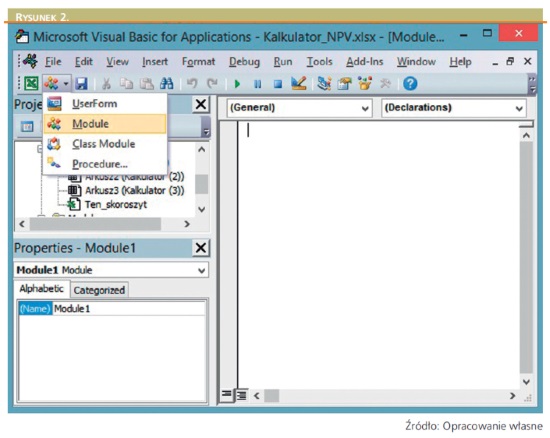This screenshot has height=438, width=550.
Task: Click the Toolbox wrench icon
Action: [385, 83]
